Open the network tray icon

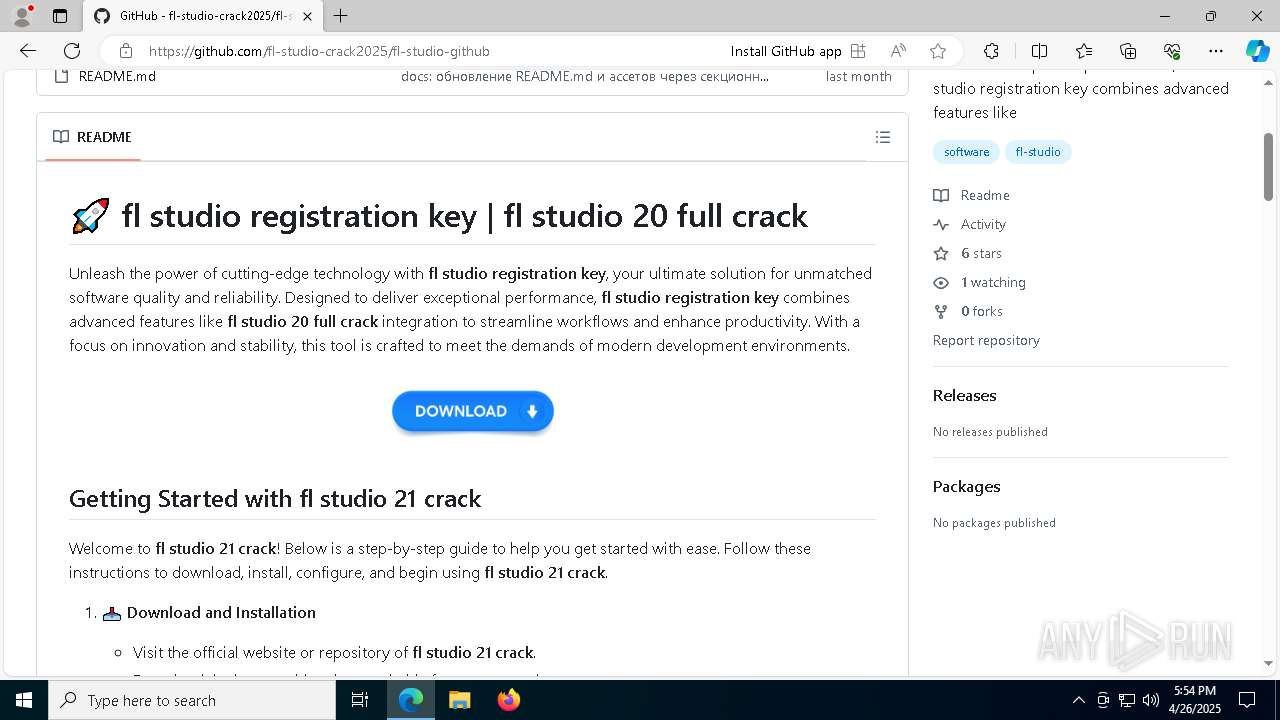coord(1127,700)
